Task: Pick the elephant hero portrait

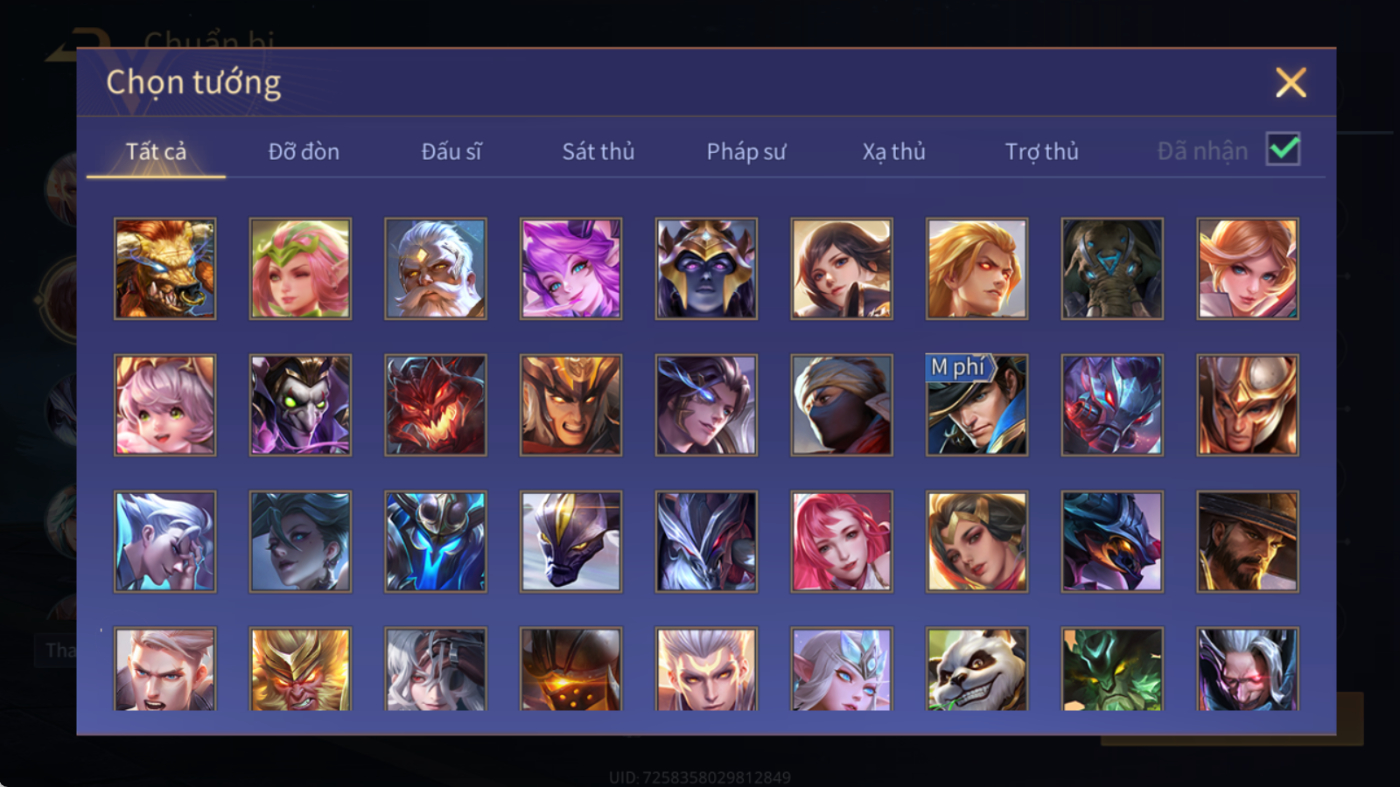Action: click(x=1112, y=269)
